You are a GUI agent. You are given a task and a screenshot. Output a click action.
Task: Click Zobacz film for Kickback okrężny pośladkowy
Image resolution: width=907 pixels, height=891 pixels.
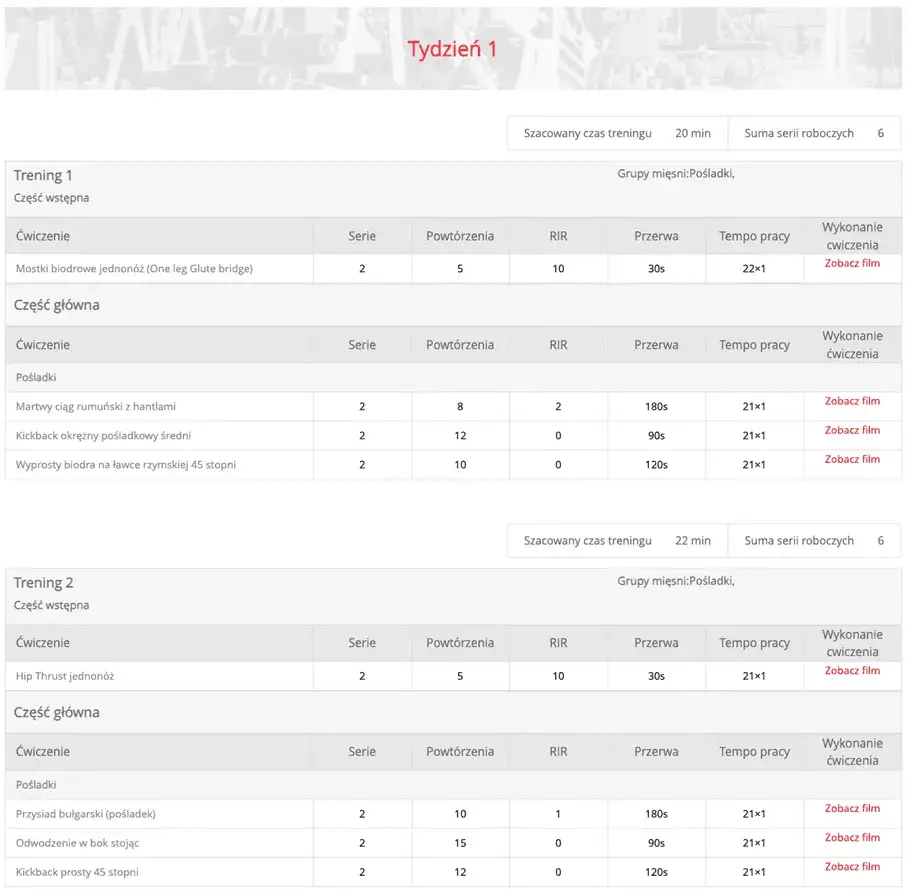pyautogui.click(x=852, y=430)
